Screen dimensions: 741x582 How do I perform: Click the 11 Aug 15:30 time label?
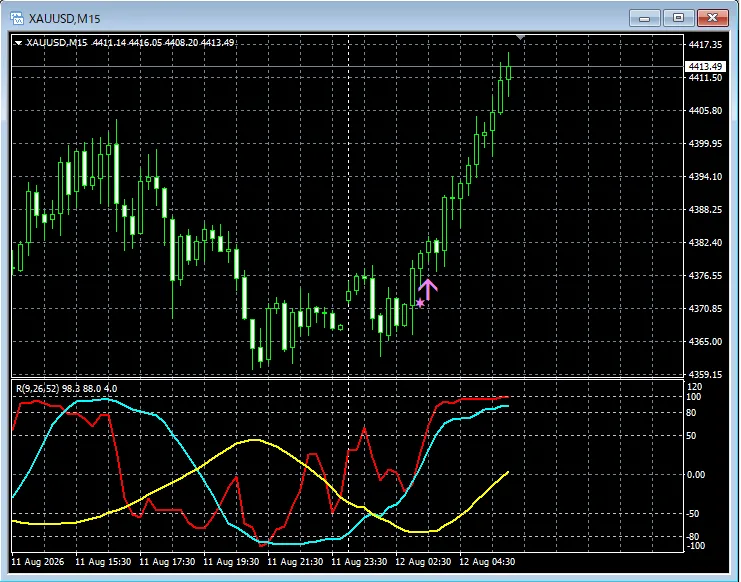click(103, 562)
